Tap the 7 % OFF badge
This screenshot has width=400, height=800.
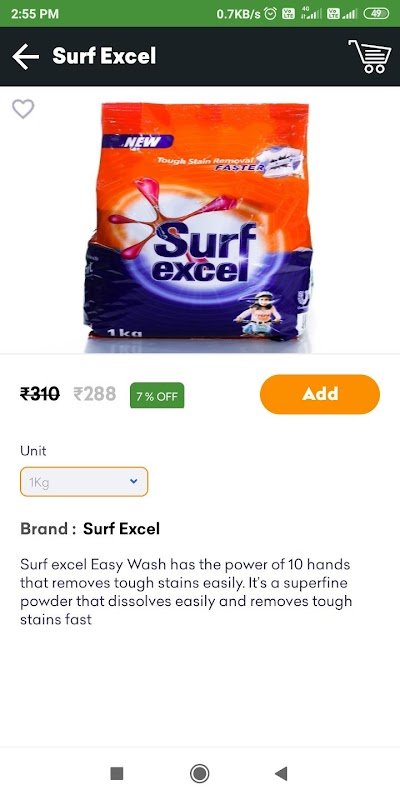click(157, 395)
